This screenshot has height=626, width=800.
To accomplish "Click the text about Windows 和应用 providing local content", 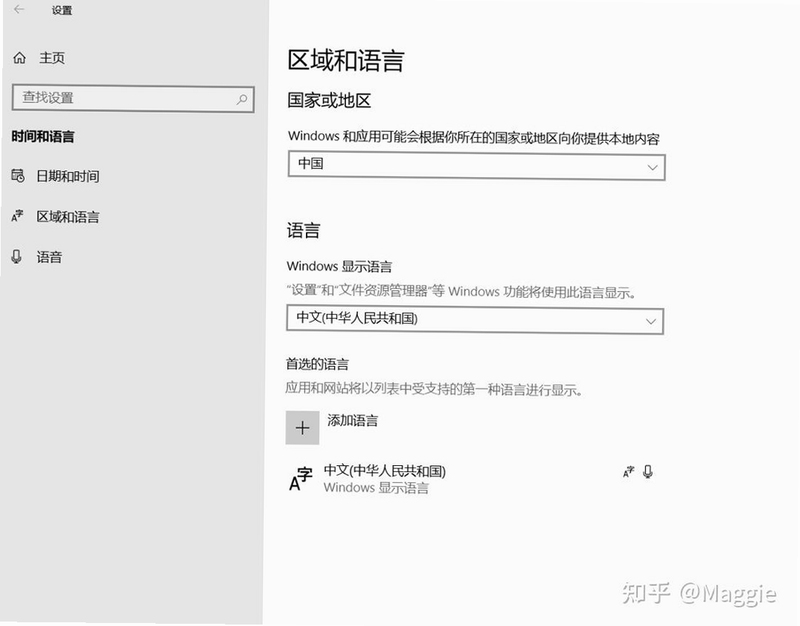I will pyautogui.click(x=473, y=137).
